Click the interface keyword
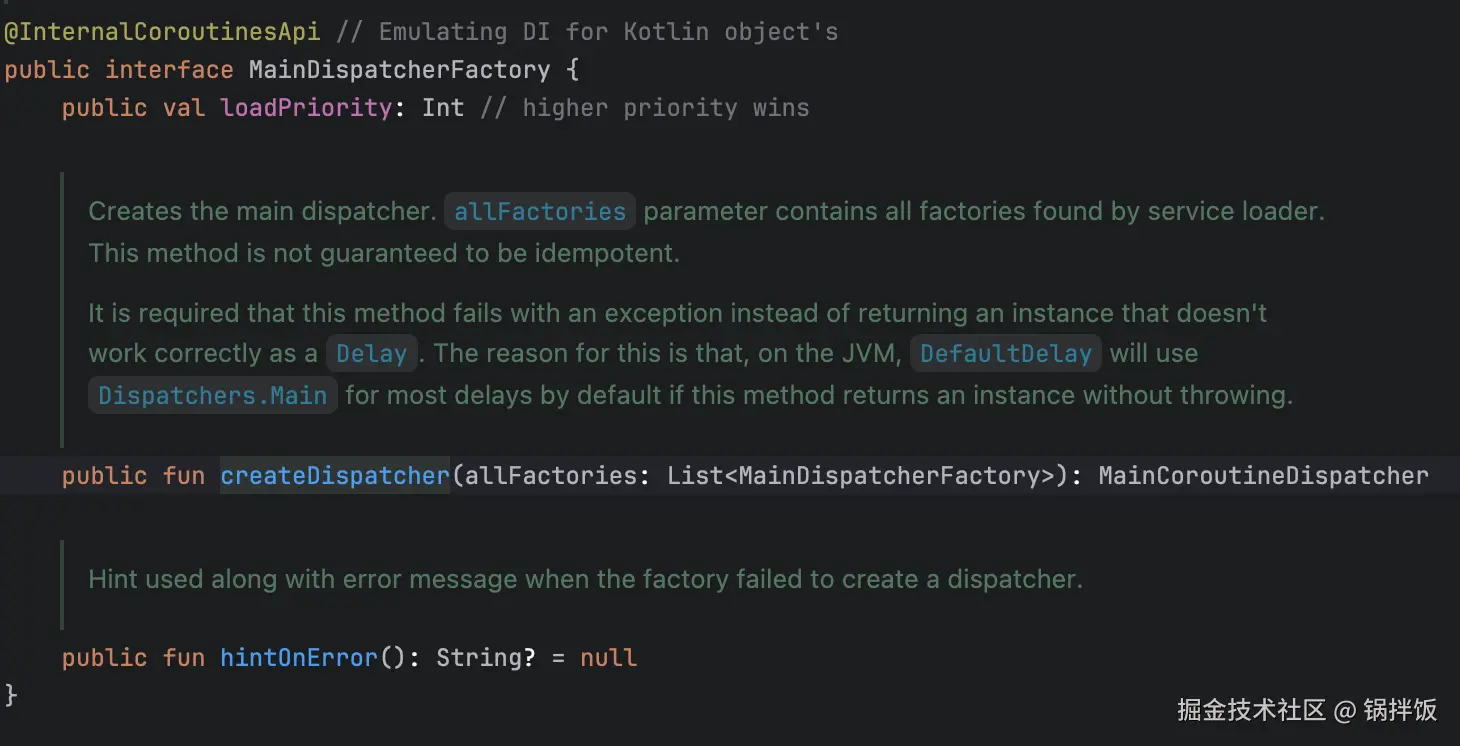 169,70
